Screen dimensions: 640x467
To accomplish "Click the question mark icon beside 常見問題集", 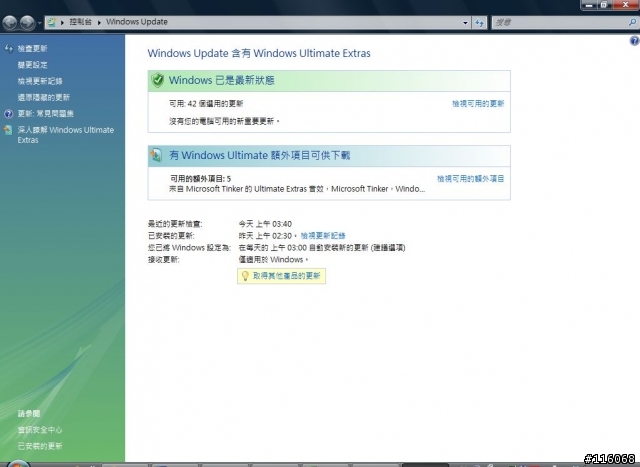I will tap(8, 114).
